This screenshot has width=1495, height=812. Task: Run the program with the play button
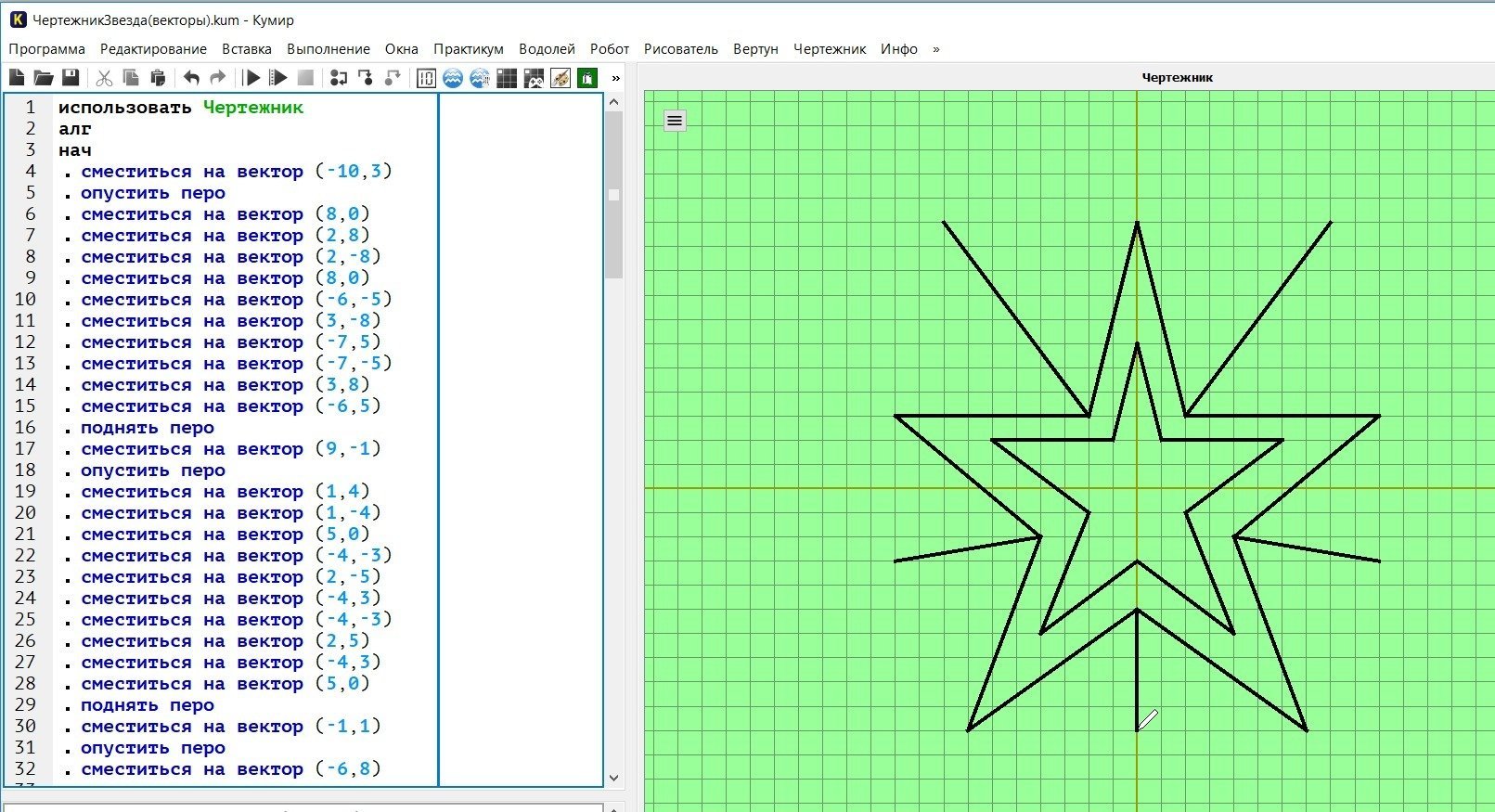click(251, 78)
